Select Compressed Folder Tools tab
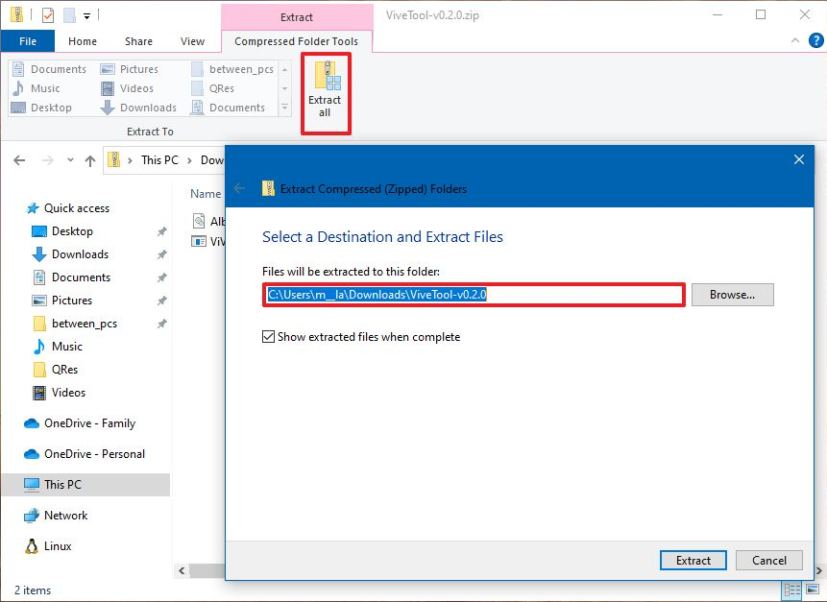 click(296, 41)
